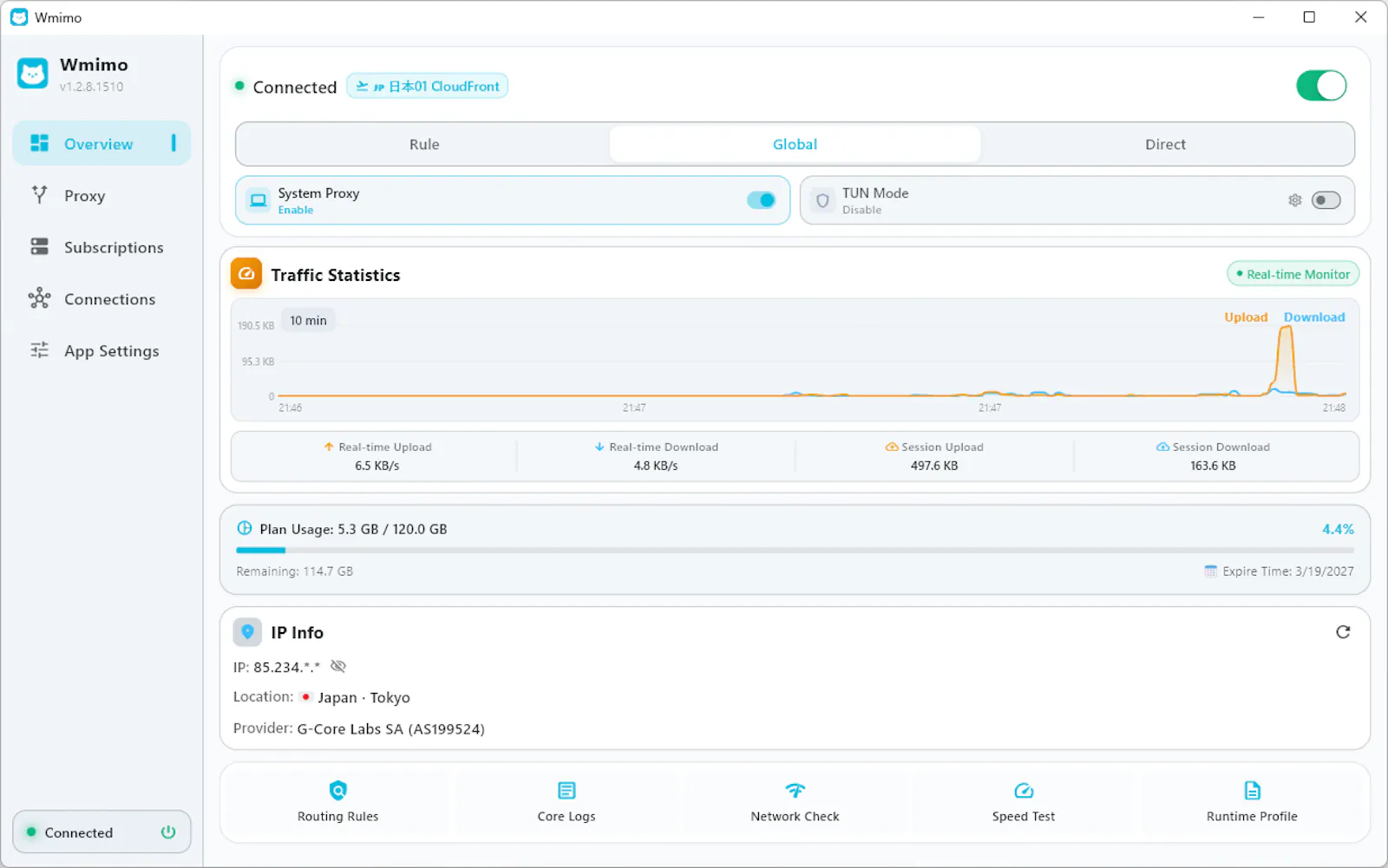The height and width of the screenshot is (868, 1388).
Task: Enable the TUN Mode toggle
Action: pyautogui.click(x=1326, y=200)
